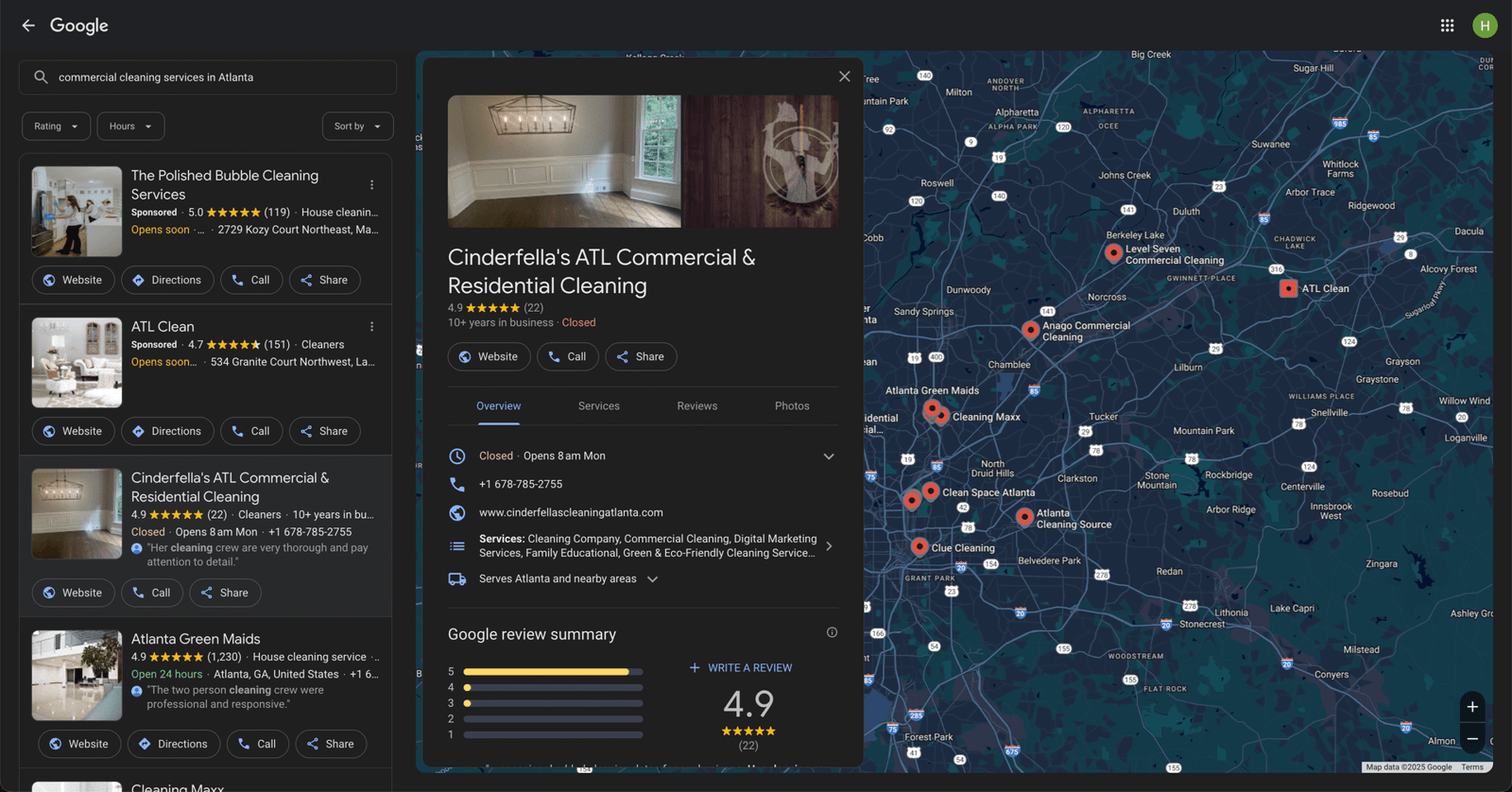Select the Clean Space Atlanta map pin

pyautogui.click(x=931, y=491)
